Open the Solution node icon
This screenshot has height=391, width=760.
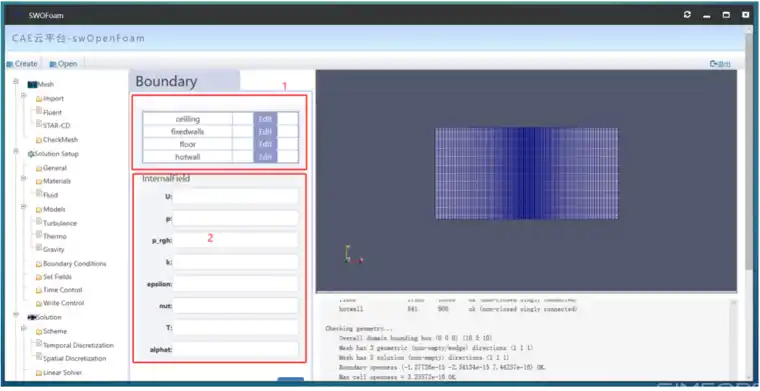(32, 317)
